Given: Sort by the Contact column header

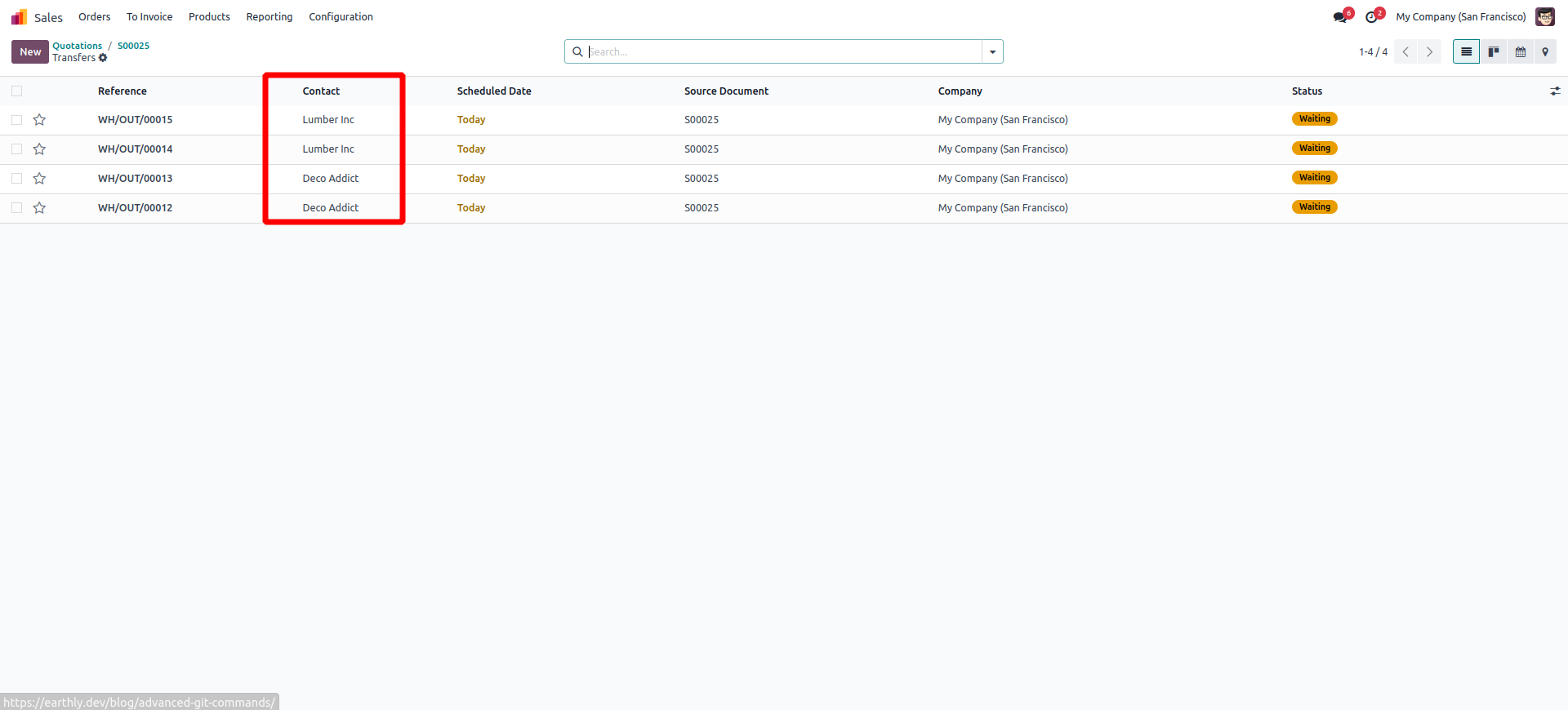Looking at the screenshot, I should [321, 91].
